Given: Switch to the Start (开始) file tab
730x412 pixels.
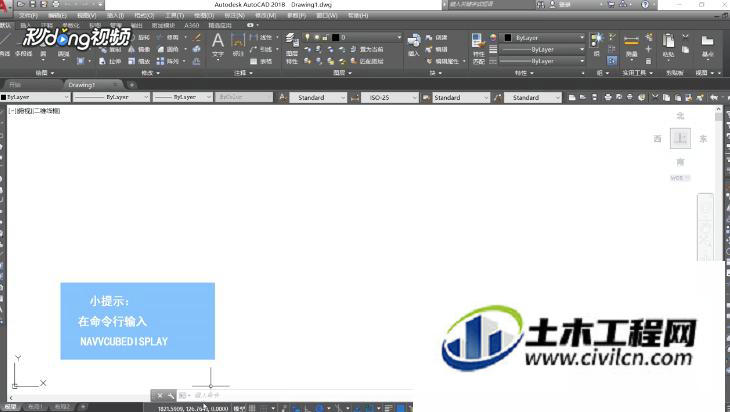Looking at the screenshot, I should (x=31, y=85).
